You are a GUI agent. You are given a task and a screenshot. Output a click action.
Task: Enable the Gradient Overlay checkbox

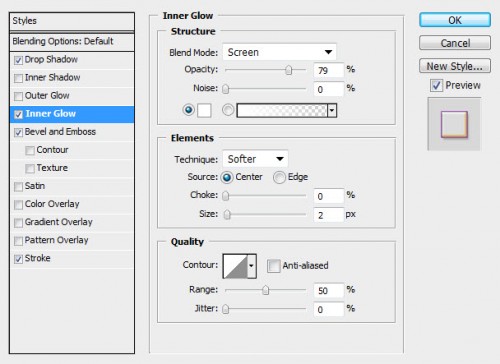(x=18, y=223)
